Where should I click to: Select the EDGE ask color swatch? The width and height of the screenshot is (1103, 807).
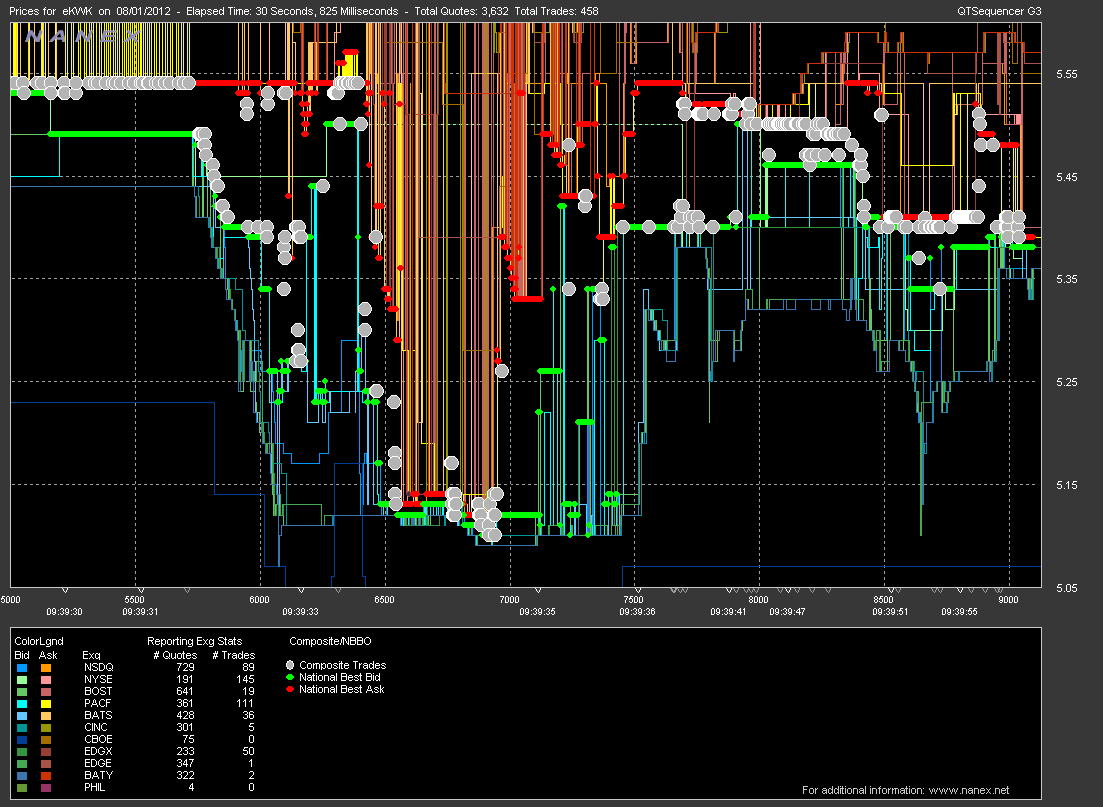click(46, 763)
